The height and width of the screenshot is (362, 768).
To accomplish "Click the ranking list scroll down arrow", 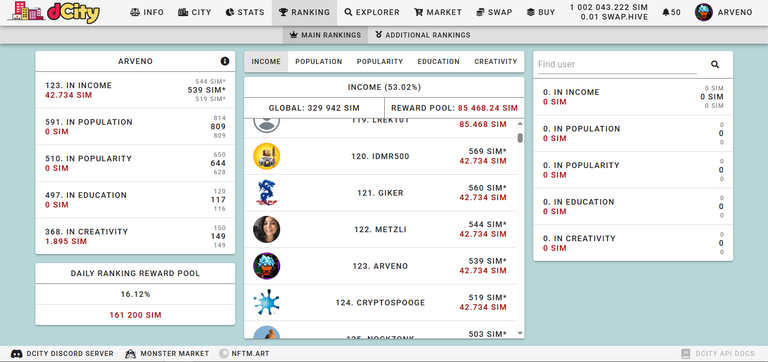I will tap(520, 333).
